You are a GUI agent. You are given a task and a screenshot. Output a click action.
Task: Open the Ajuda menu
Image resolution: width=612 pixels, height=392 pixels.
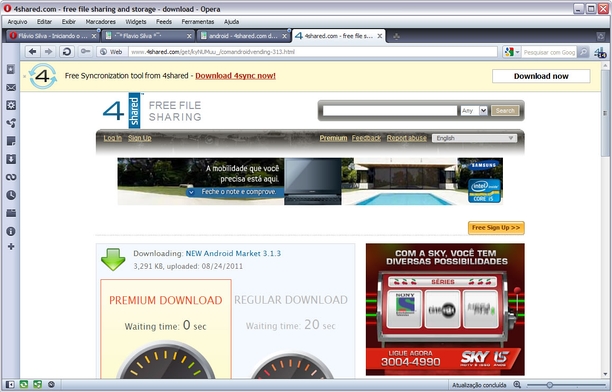pos(231,22)
